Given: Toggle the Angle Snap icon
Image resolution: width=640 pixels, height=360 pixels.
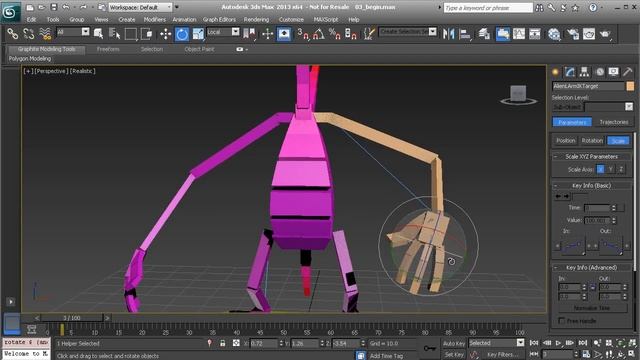Looking at the screenshot, I should pos(319,33).
